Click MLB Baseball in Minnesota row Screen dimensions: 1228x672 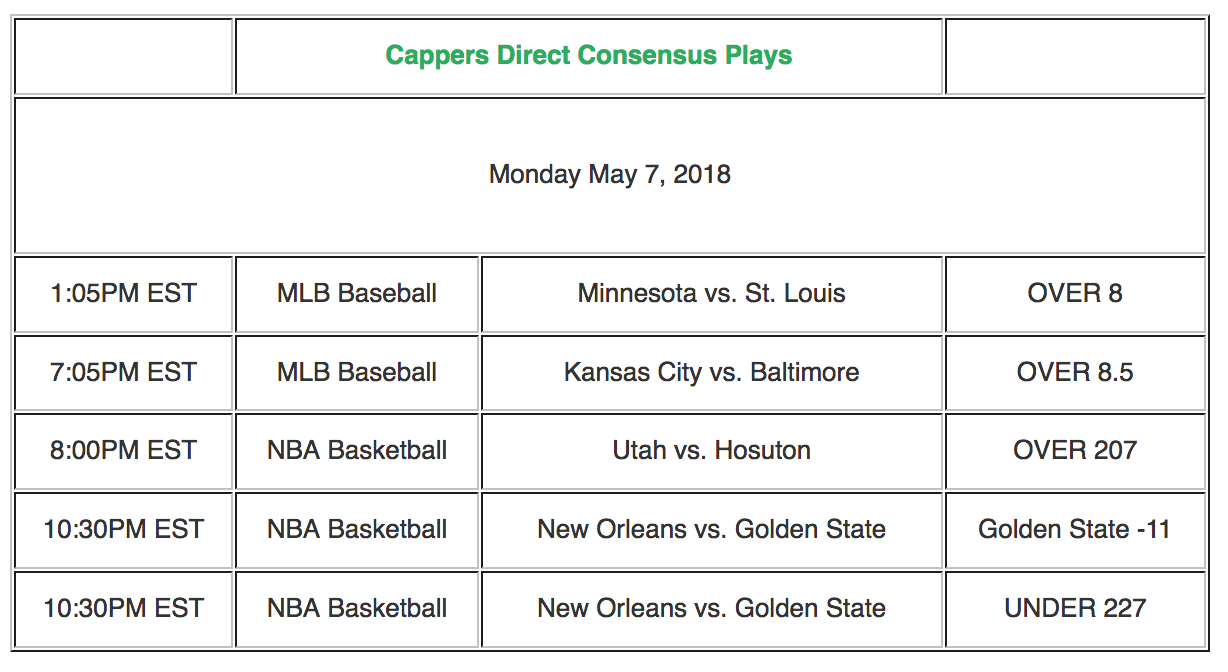[357, 294]
